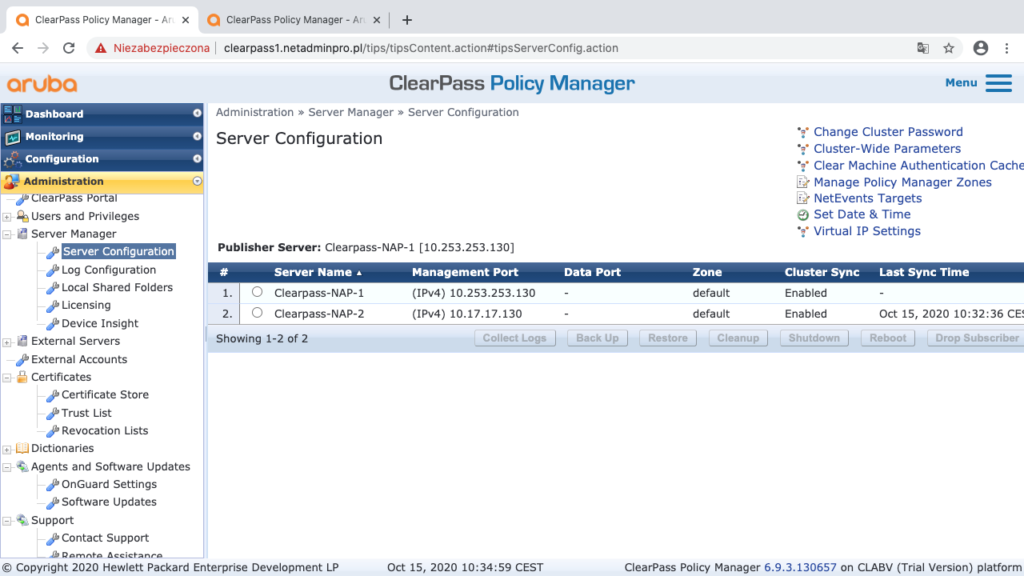Image resolution: width=1024 pixels, height=576 pixels.
Task: Click the browser reload icon
Action: coord(69,48)
